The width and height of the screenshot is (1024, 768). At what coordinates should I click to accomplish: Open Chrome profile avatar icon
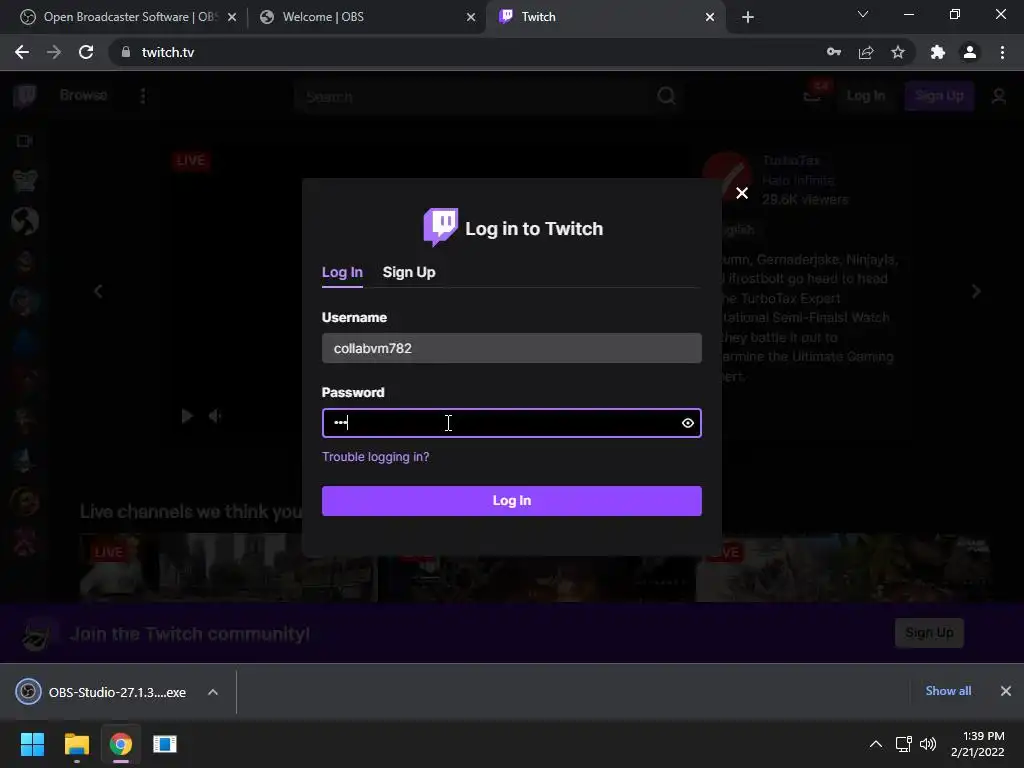(x=970, y=52)
